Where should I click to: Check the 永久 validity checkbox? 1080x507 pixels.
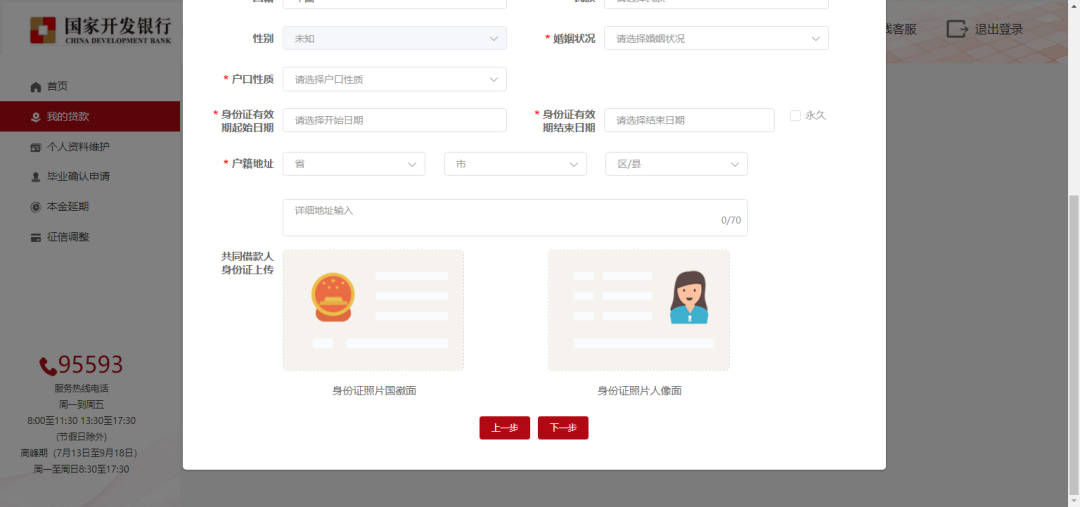click(796, 116)
